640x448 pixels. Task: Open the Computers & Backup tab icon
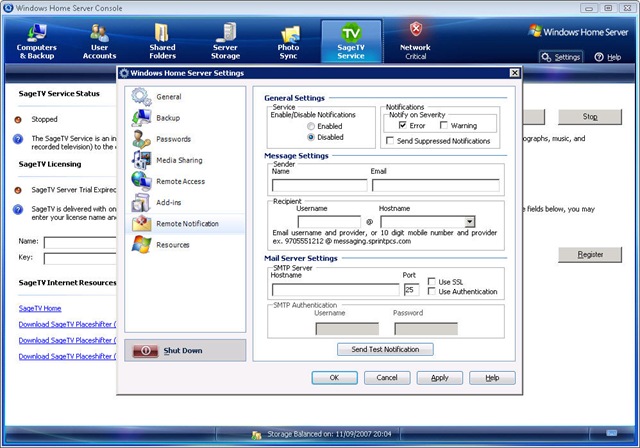click(x=37, y=32)
